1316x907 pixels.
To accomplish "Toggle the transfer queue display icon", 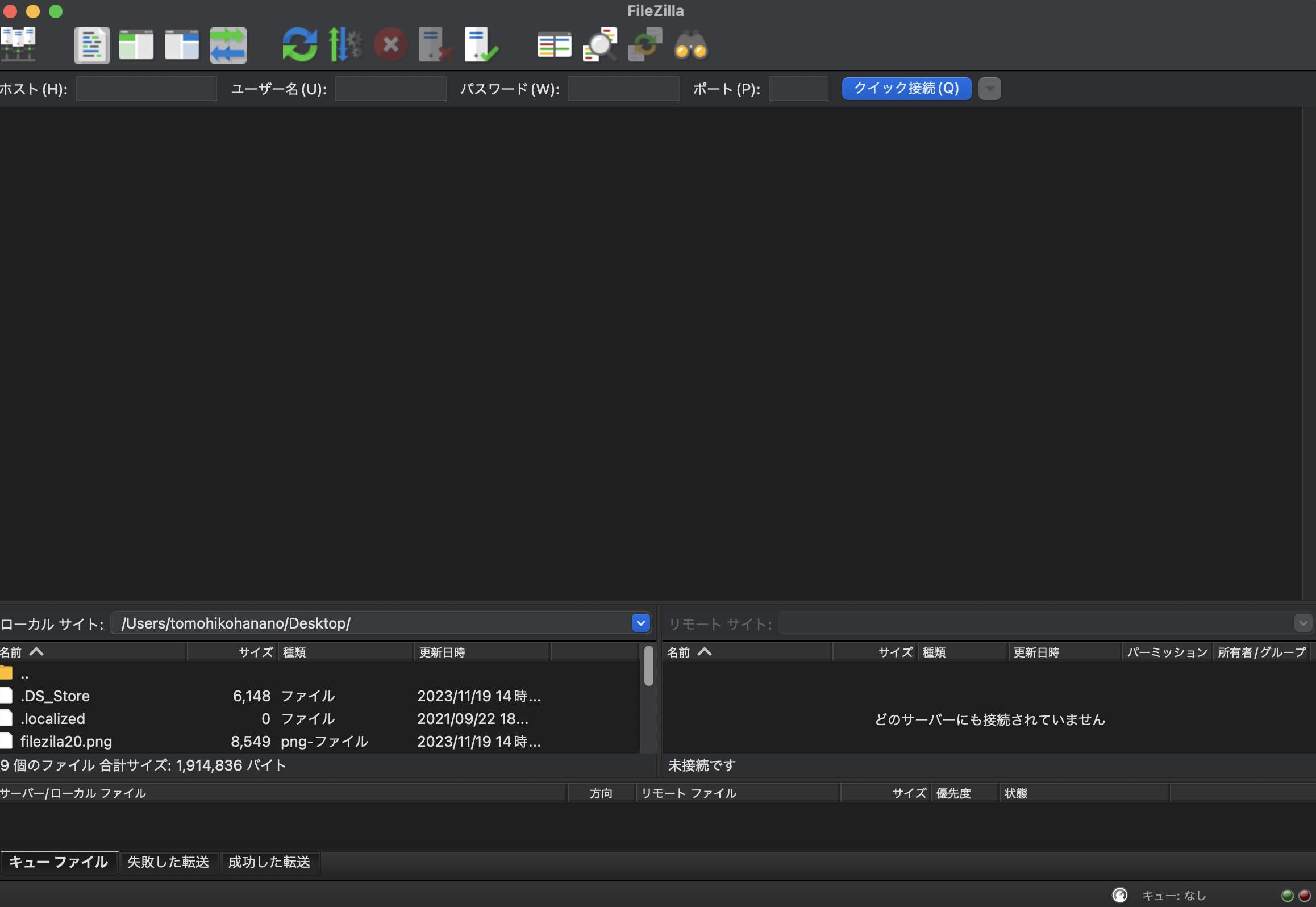I will [x=228, y=45].
